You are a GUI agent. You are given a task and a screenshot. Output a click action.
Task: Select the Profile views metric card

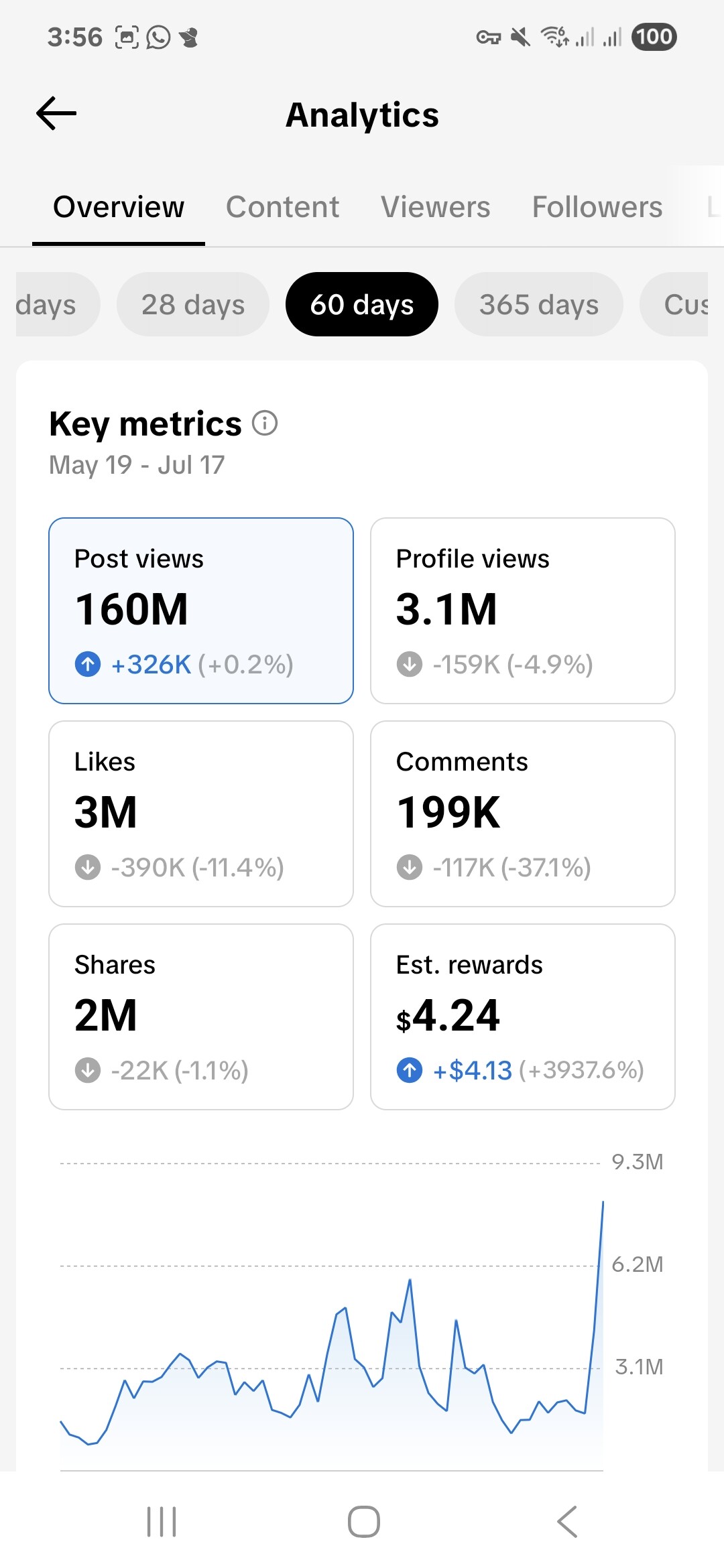(x=522, y=610)
